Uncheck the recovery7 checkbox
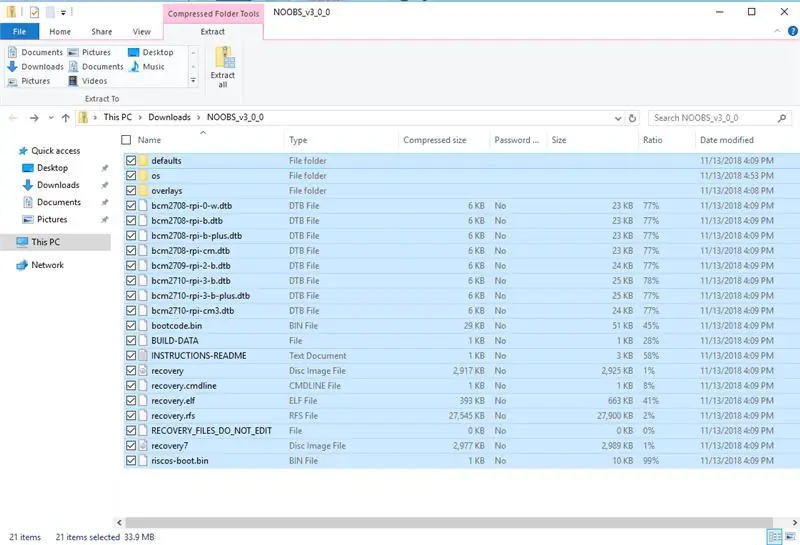800x545 pixels. [x=131, y=445]
